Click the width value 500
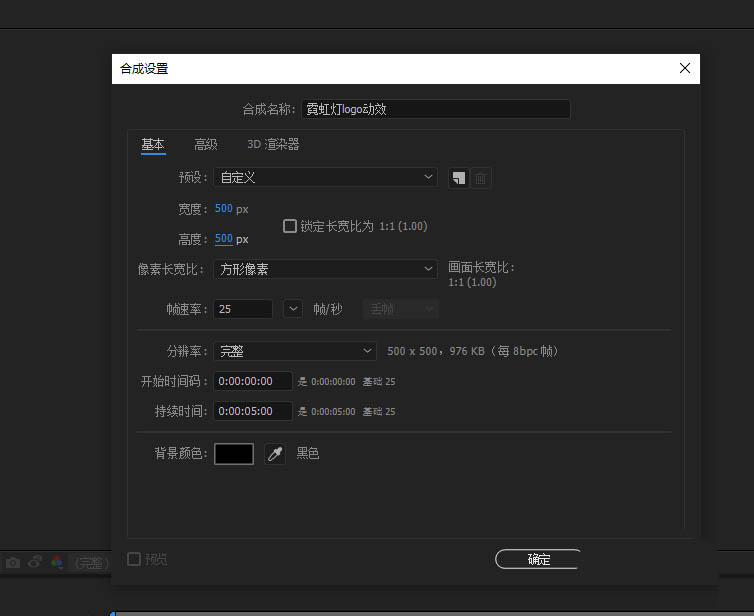This screenshot has height=616, width=754. pyautogui.click(x=224, y=209)
